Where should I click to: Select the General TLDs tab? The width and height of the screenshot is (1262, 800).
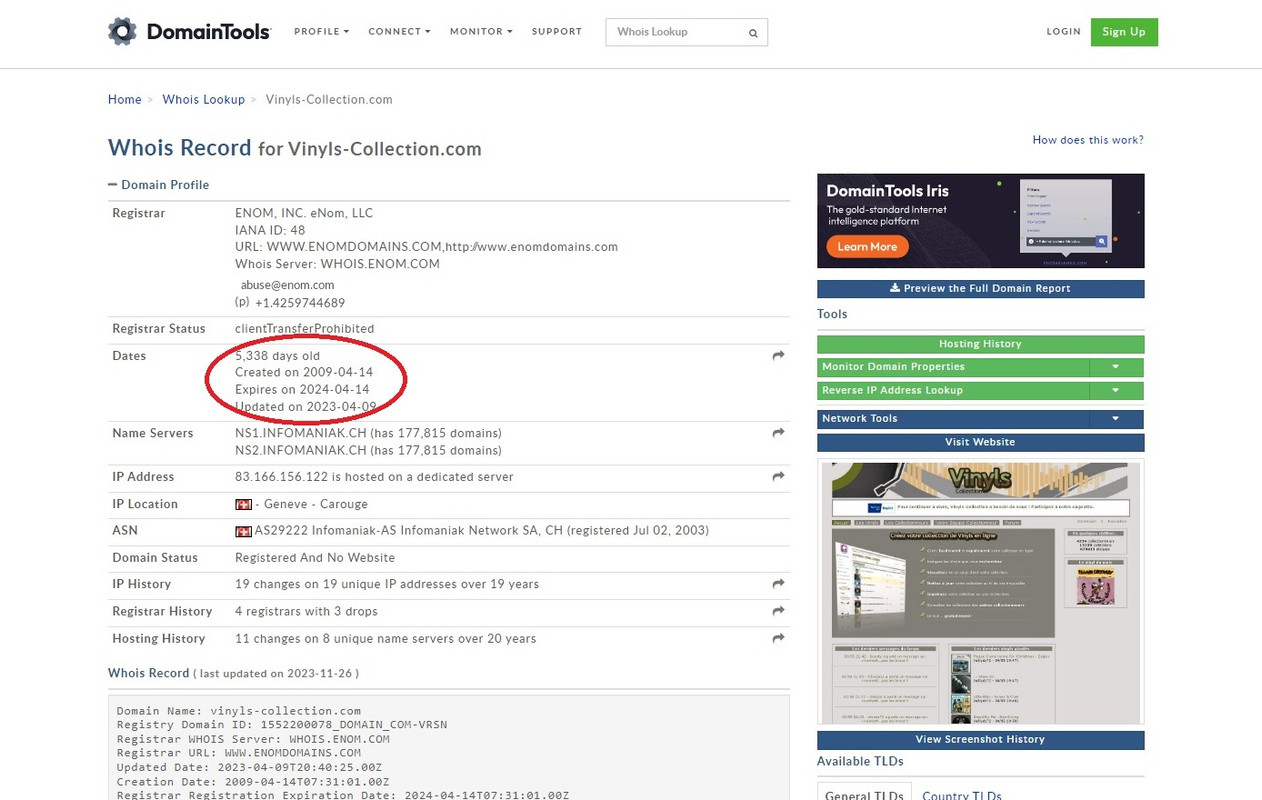pyautogui.click(x=864, y=795)
